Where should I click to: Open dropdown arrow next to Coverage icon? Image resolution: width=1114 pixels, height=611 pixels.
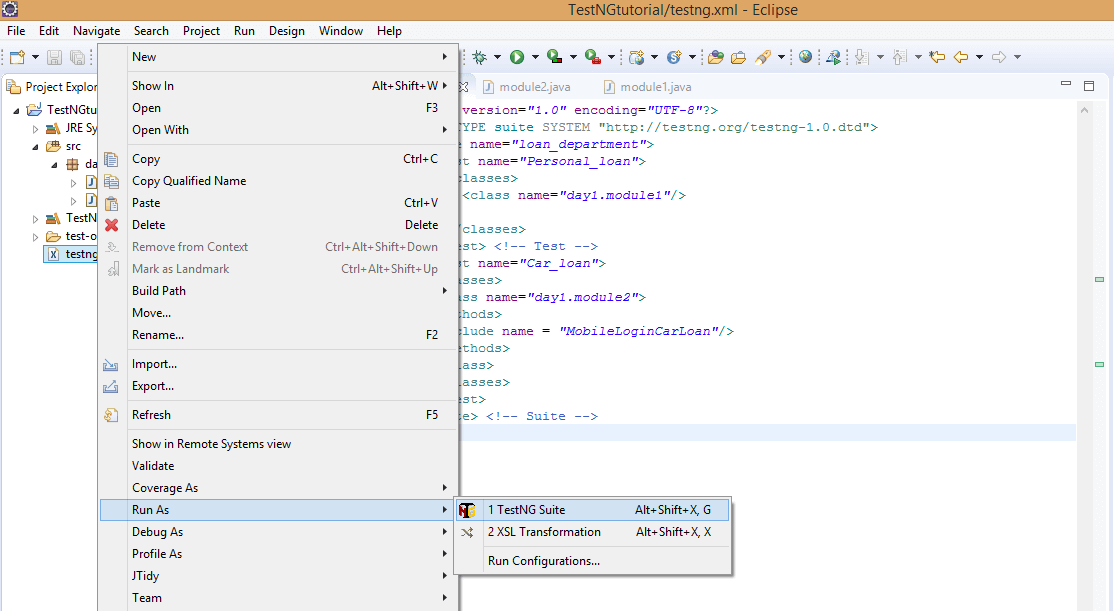coord(573,57)
